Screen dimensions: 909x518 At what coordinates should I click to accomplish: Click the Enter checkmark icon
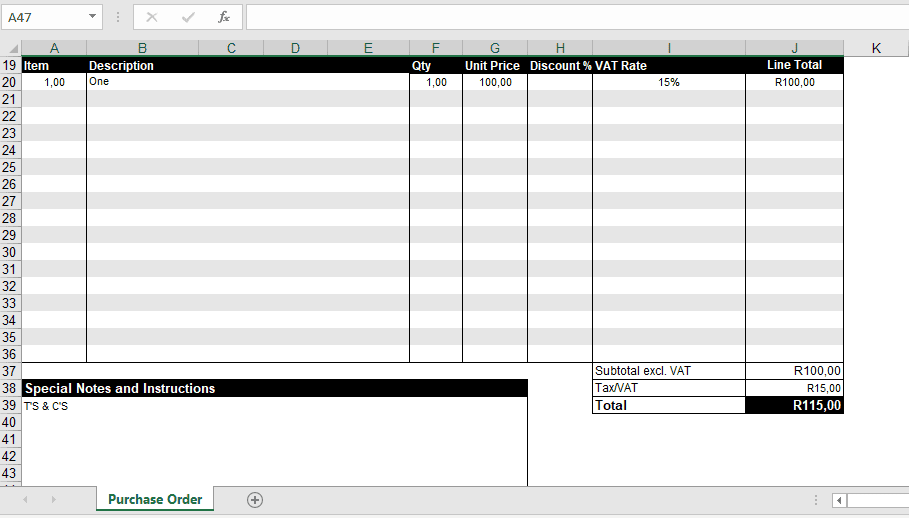188,17
